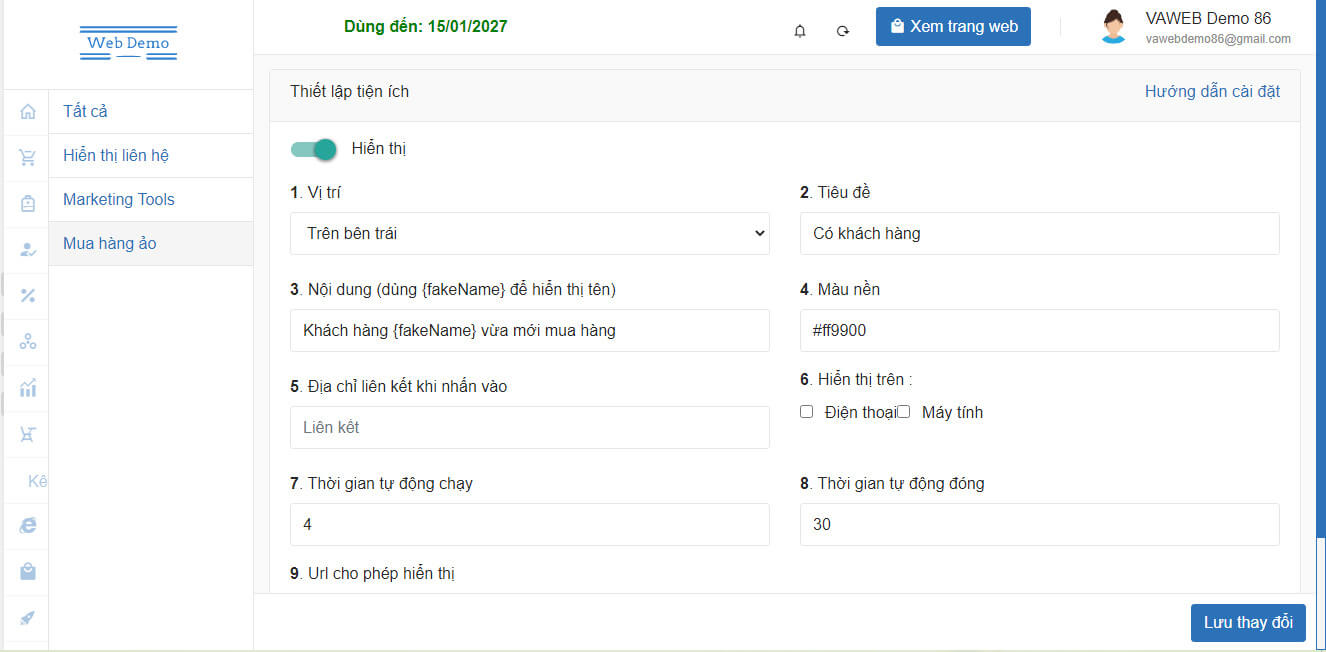Screen dimensions: 1326x652
Task: Select the Marketing Tools menu item
Action: click(119, 199)
